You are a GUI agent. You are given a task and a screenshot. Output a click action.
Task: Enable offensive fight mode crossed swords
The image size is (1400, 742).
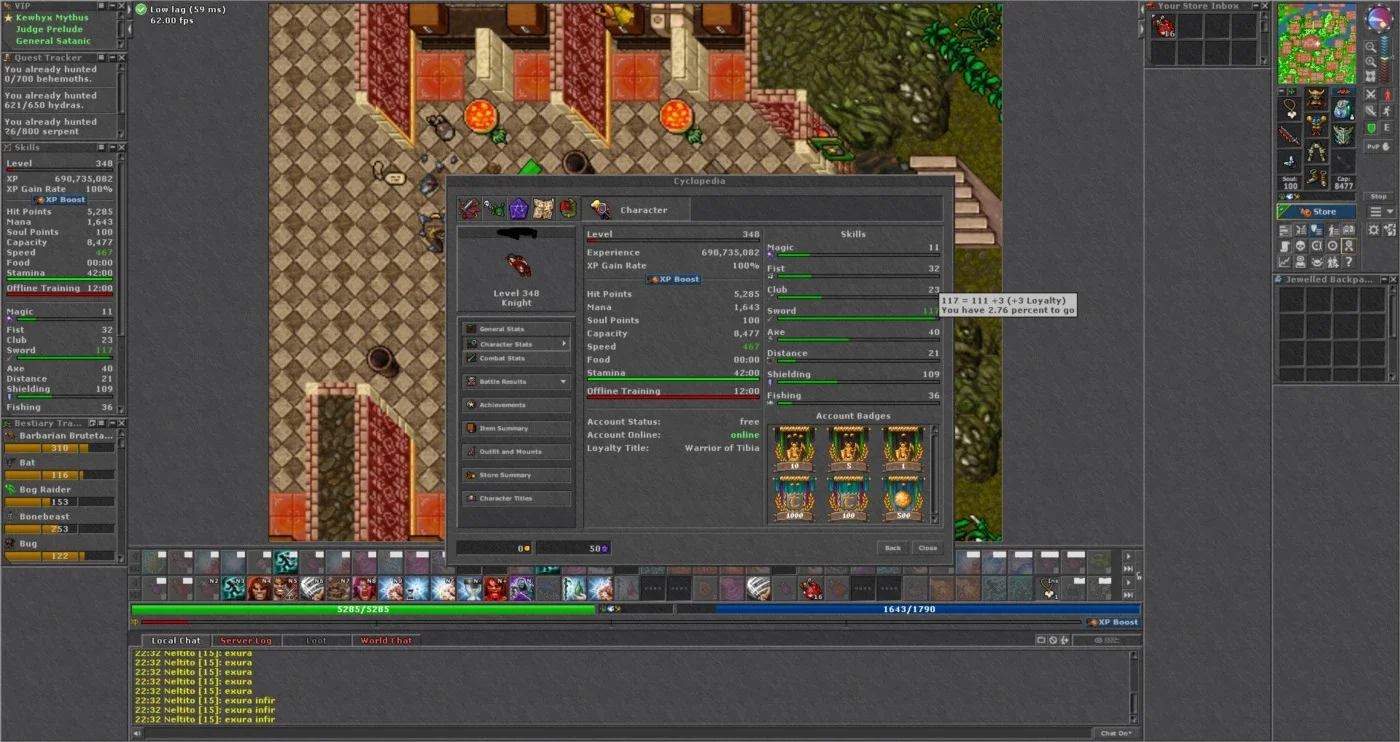(x=1370, y=94)
